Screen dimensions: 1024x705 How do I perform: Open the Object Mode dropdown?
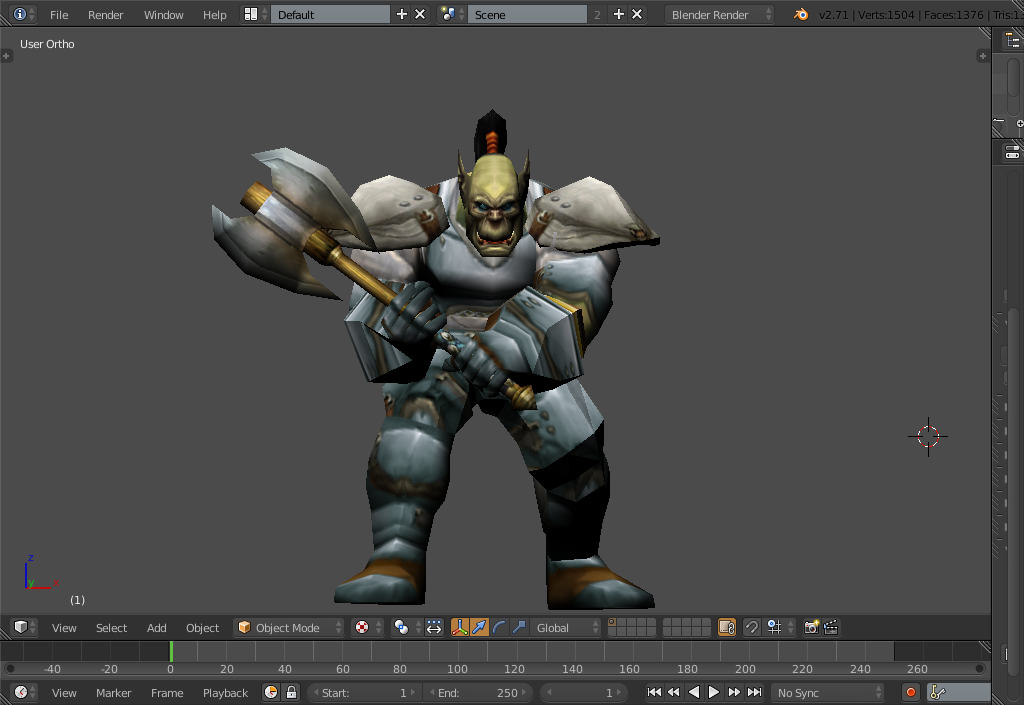click(289, 627)
